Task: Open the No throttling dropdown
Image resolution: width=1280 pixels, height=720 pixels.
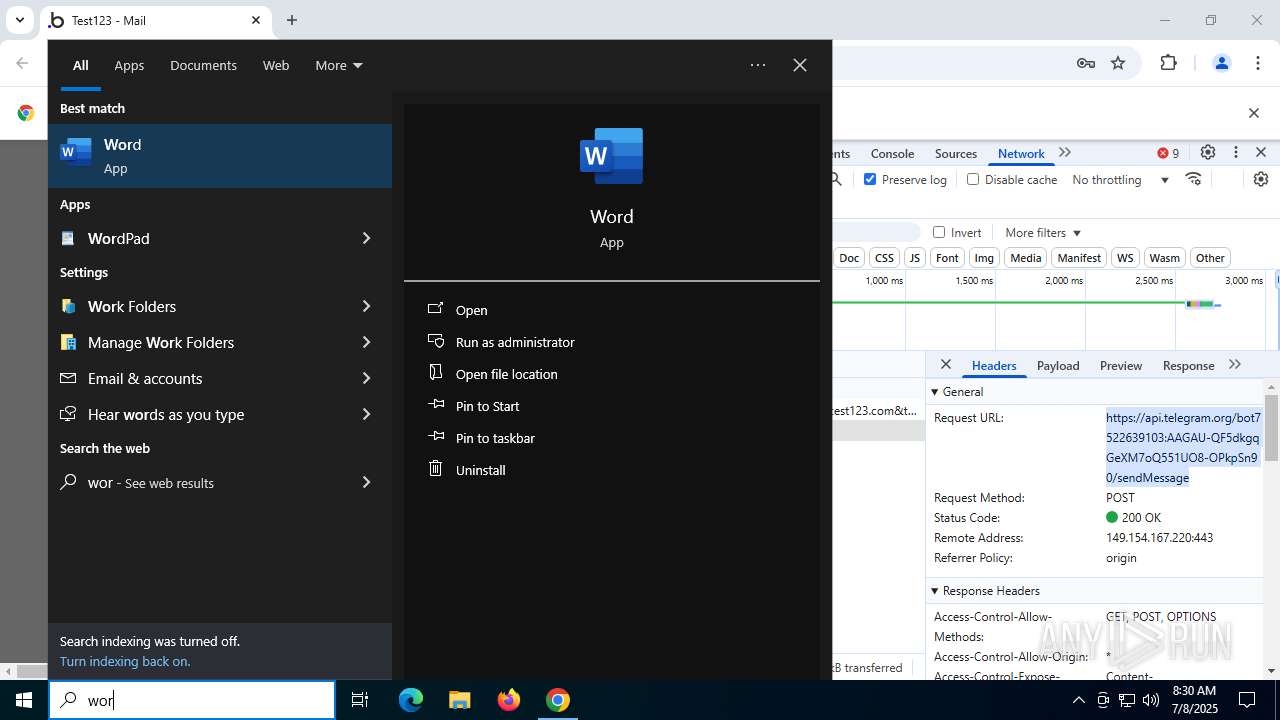Action: tap(1121, 180)
